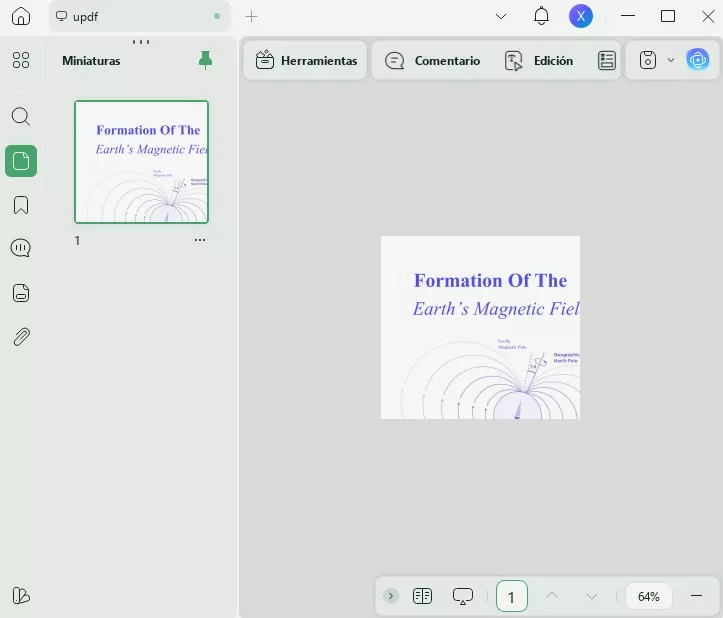Screen dimensions: 723x618
Task: Open page 1 thumbnail options menu
Action: [200, 240]
